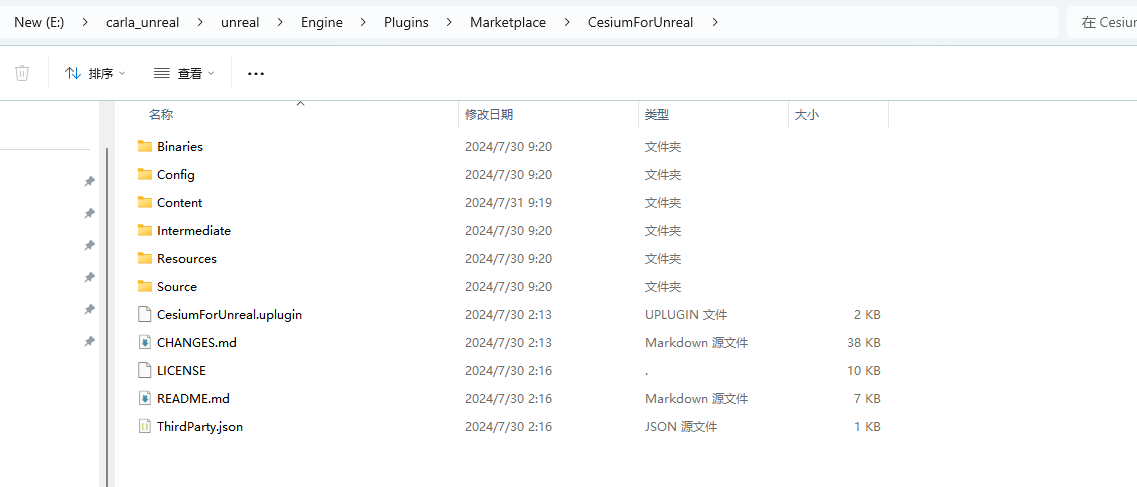Click the Content folder icon
This screenshot has width=1137, height=487.
click(x=145, y=202)
